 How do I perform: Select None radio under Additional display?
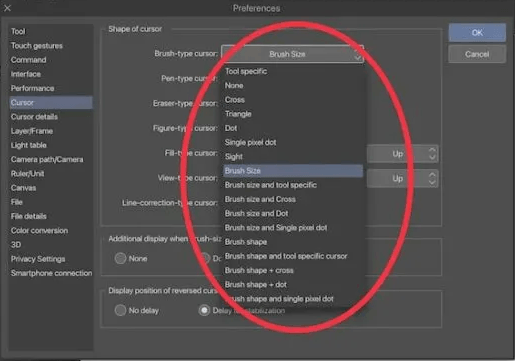[x=120, y=258]
